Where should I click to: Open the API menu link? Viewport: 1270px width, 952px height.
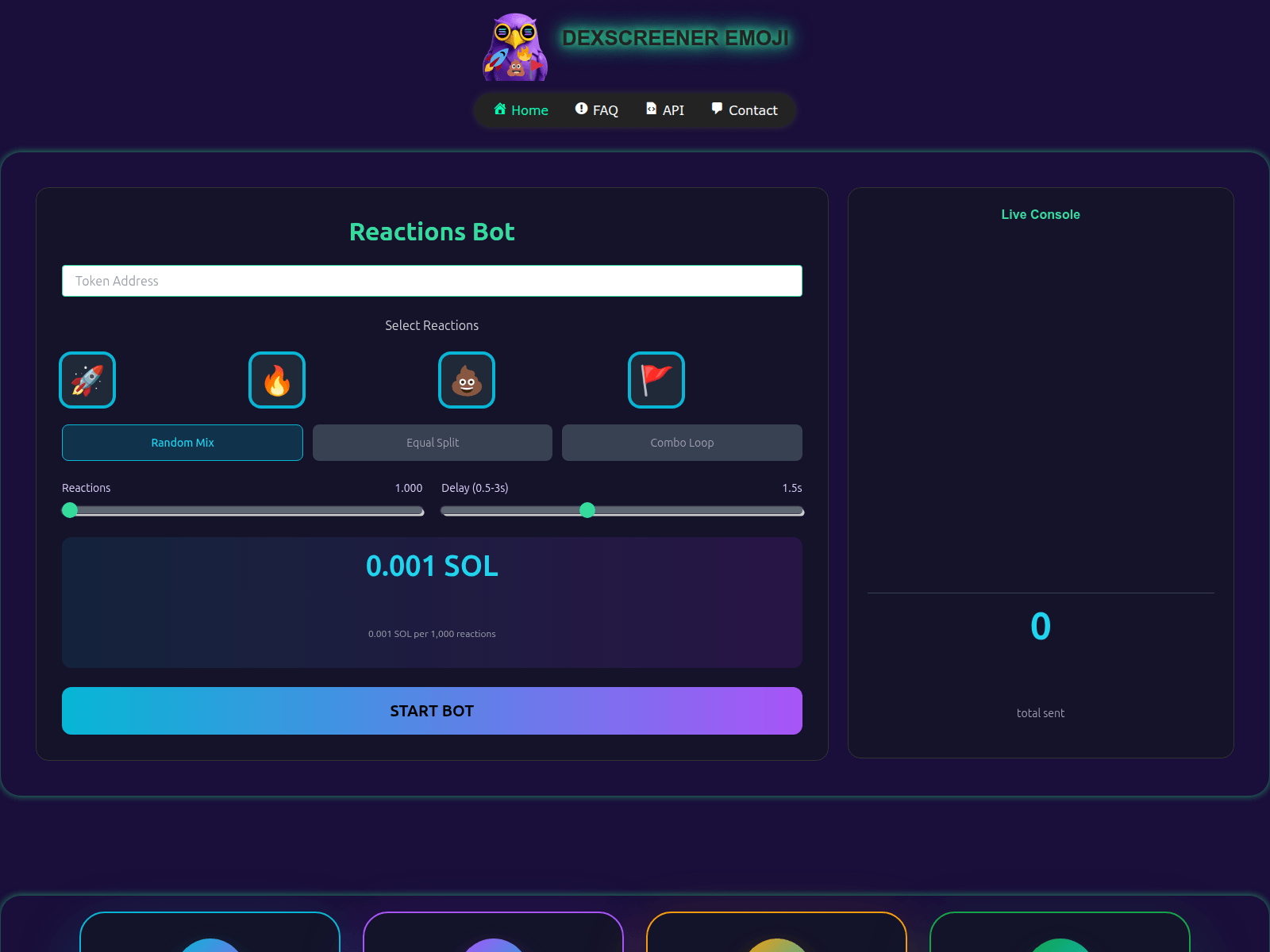point(665,110)
